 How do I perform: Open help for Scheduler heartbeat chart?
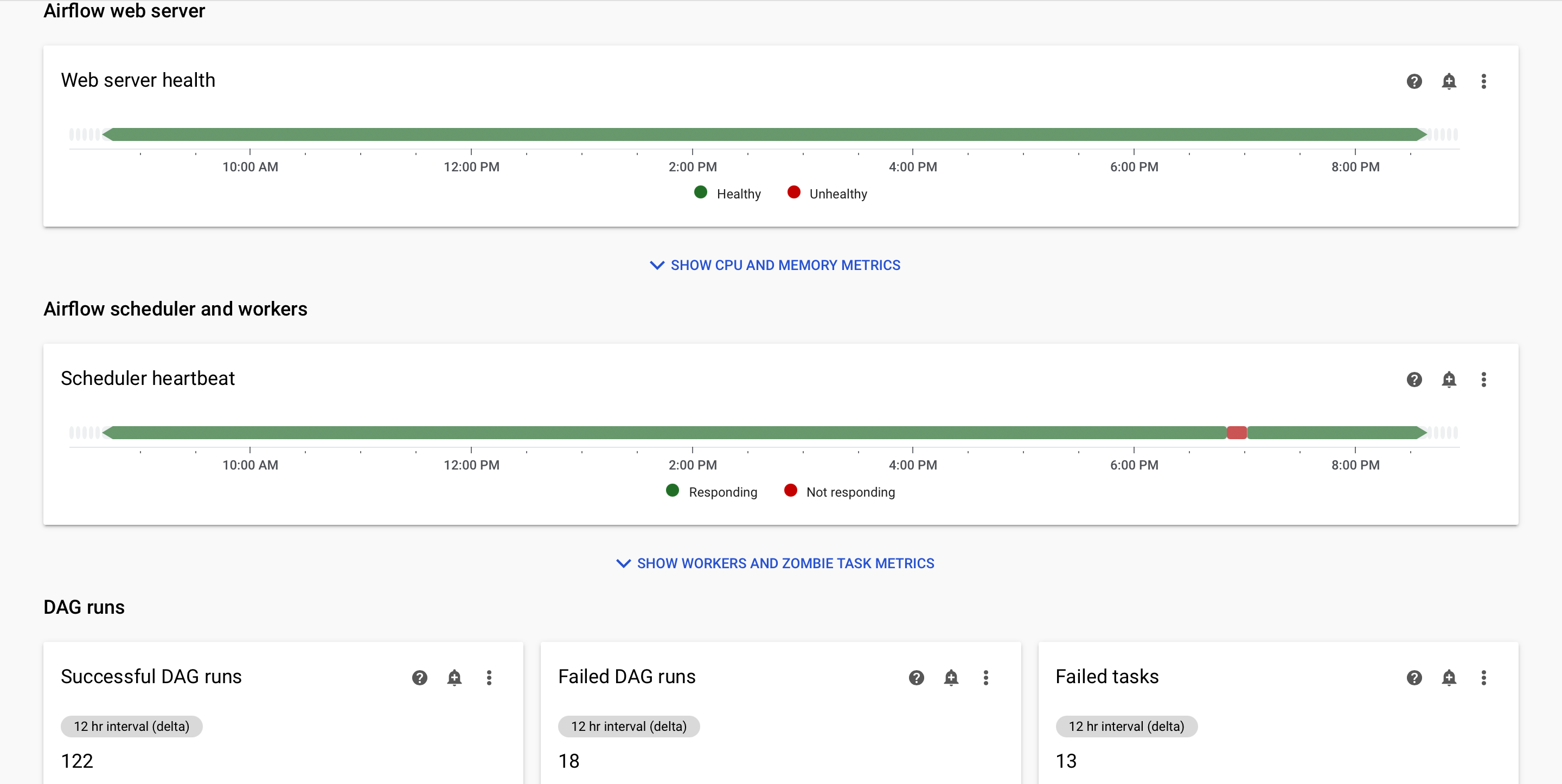click(x=1413, y=379)
